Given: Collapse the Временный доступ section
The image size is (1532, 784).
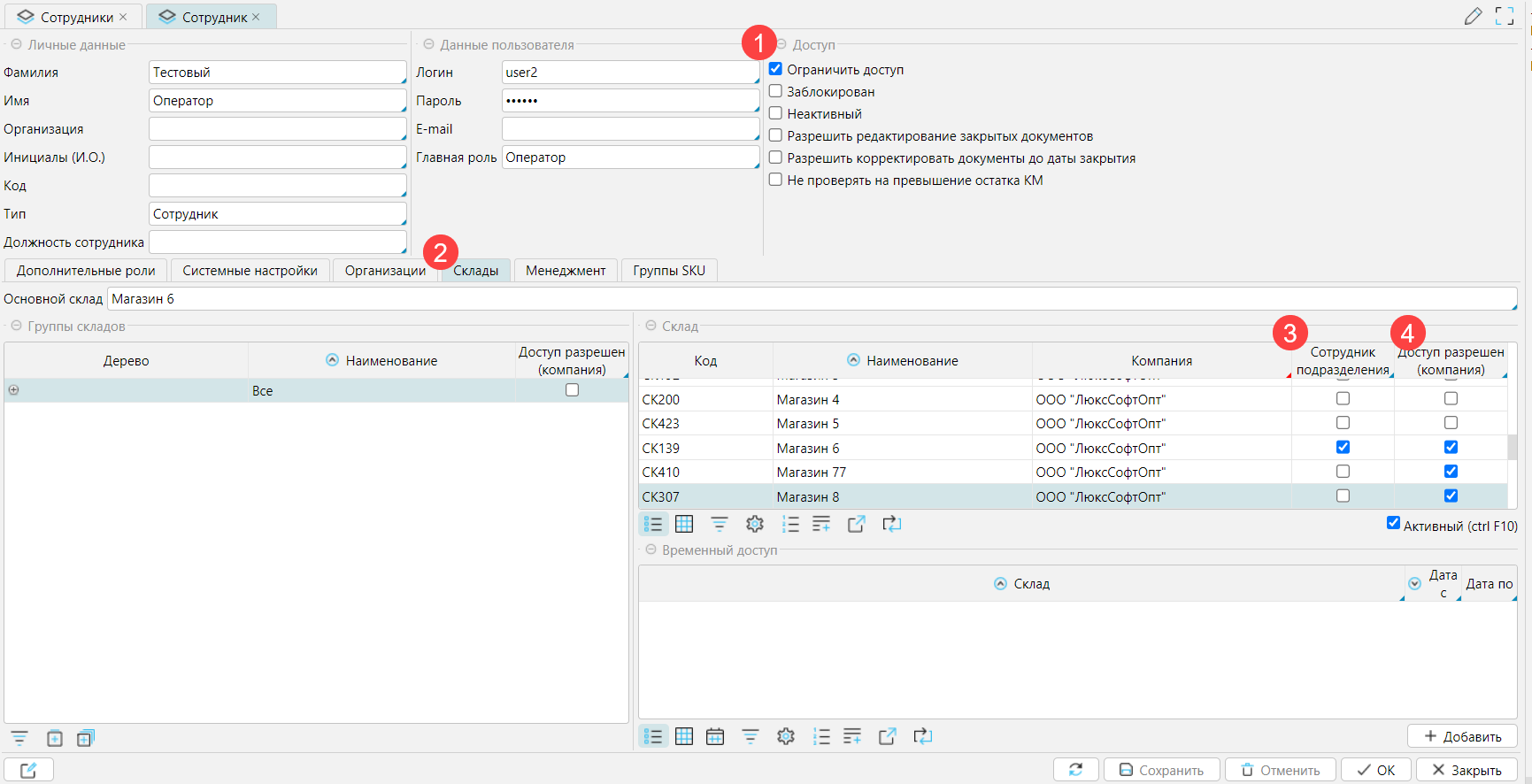Looking at the screenshot, I should [x=651, y=550].
